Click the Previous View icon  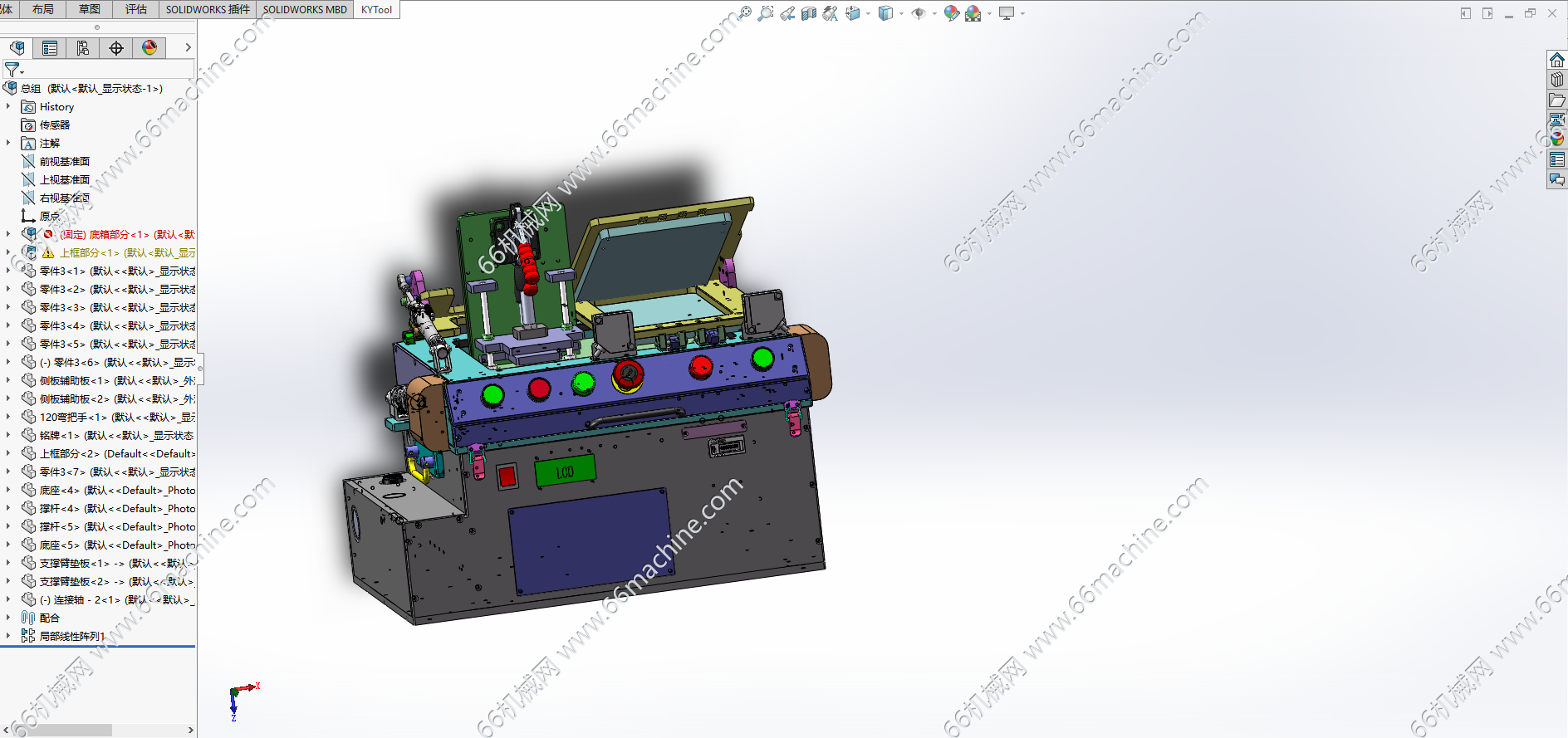point(787,13)
